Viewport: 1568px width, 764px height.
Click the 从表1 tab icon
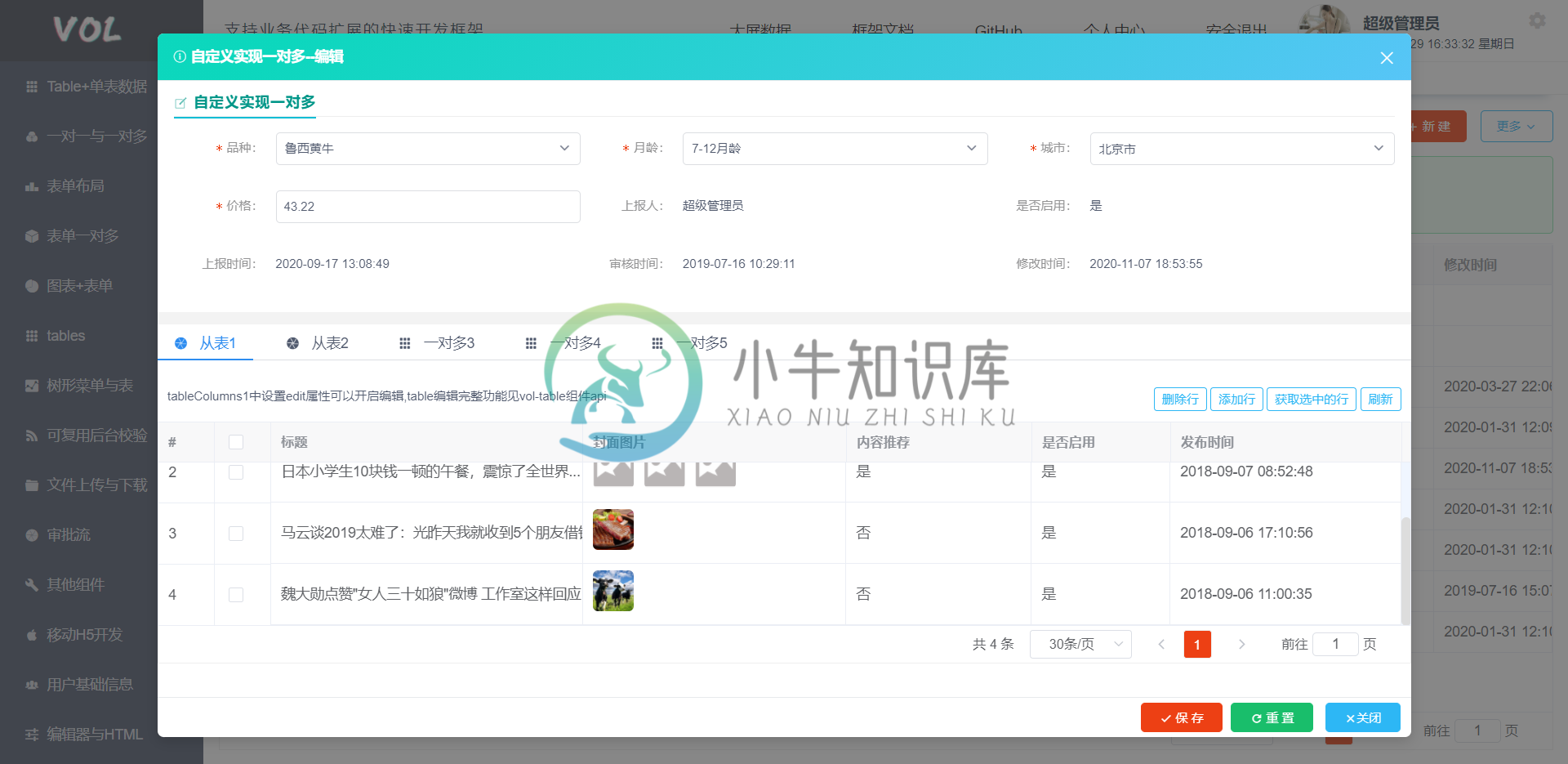tap(181, 343)
